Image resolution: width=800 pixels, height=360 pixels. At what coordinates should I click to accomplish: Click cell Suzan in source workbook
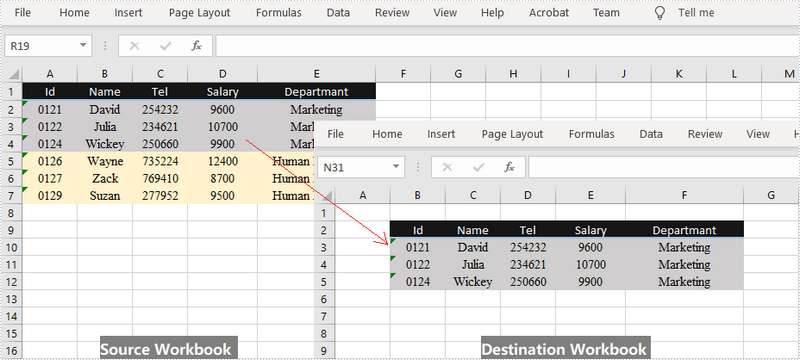(105, 196)
